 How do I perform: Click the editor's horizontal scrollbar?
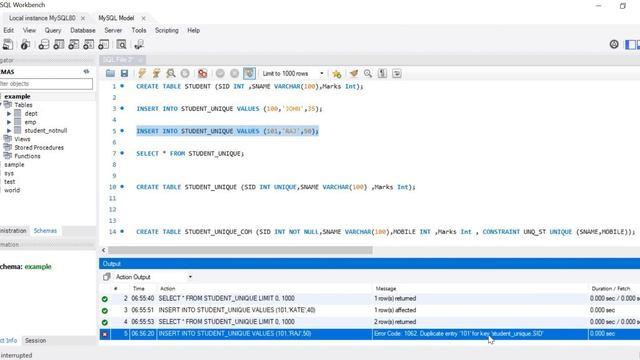[x=240, y=250]
